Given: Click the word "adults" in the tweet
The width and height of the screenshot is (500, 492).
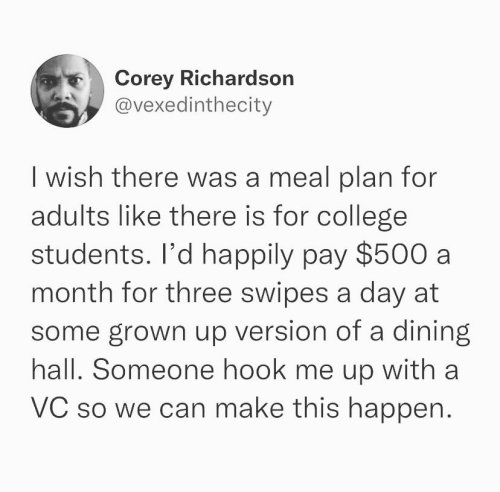Looking at the screenshot, I should pyautogui.click(x=70, y=216).
